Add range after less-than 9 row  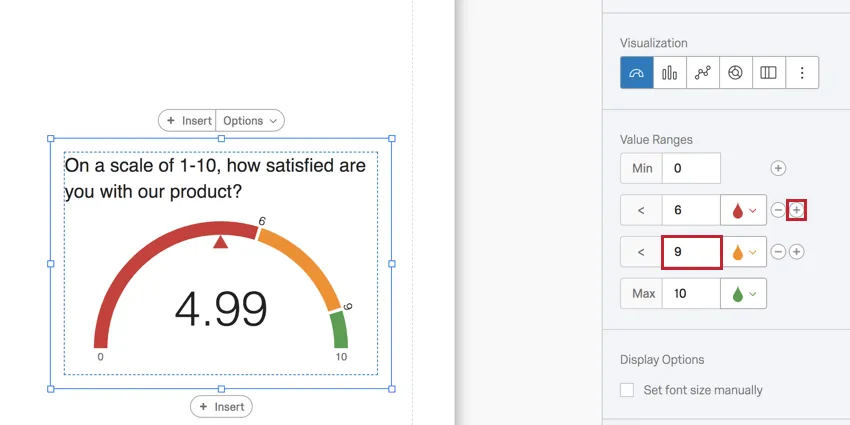[x=797, y=252]
